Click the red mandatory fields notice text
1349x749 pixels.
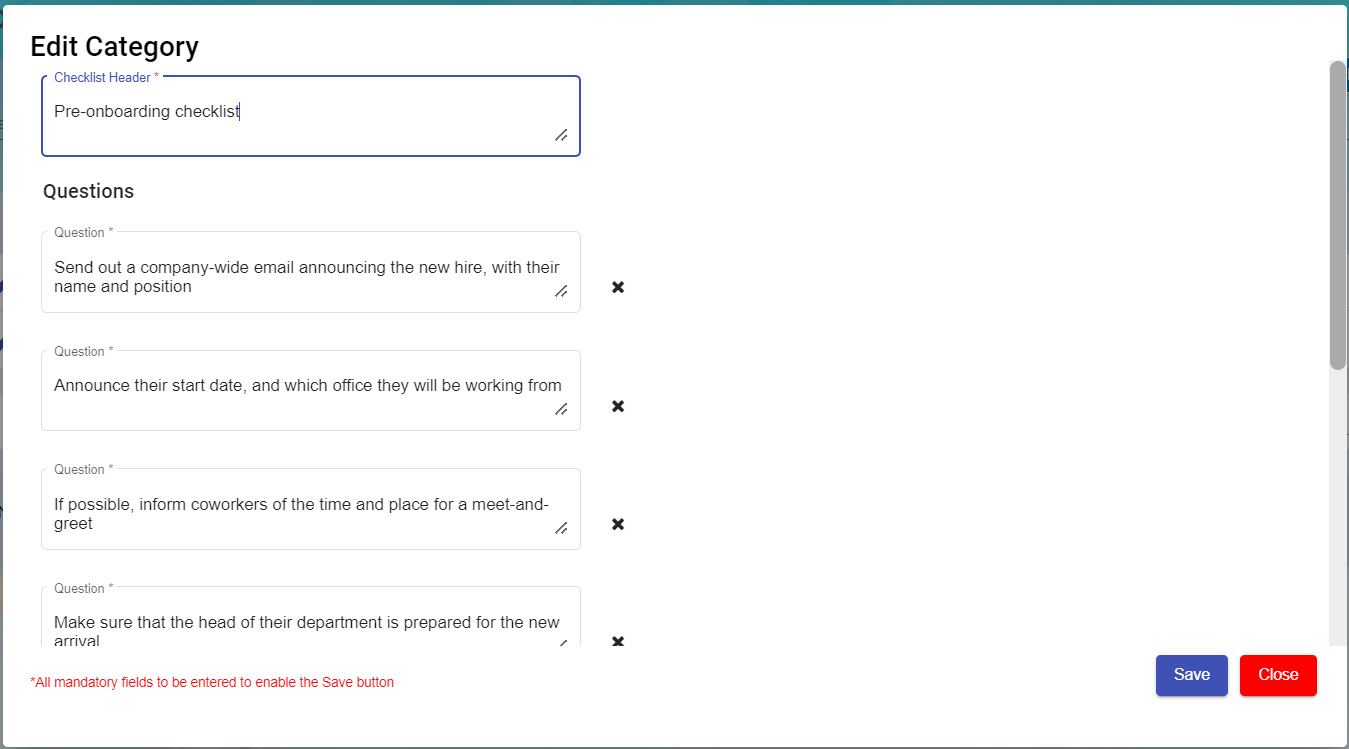(x=212, y=683)
